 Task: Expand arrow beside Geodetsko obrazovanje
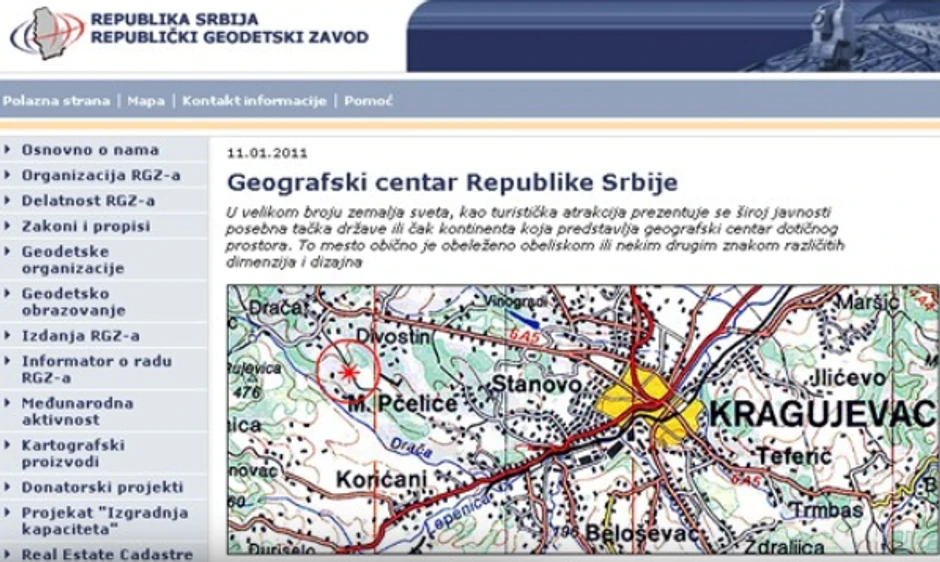[7, 293]
